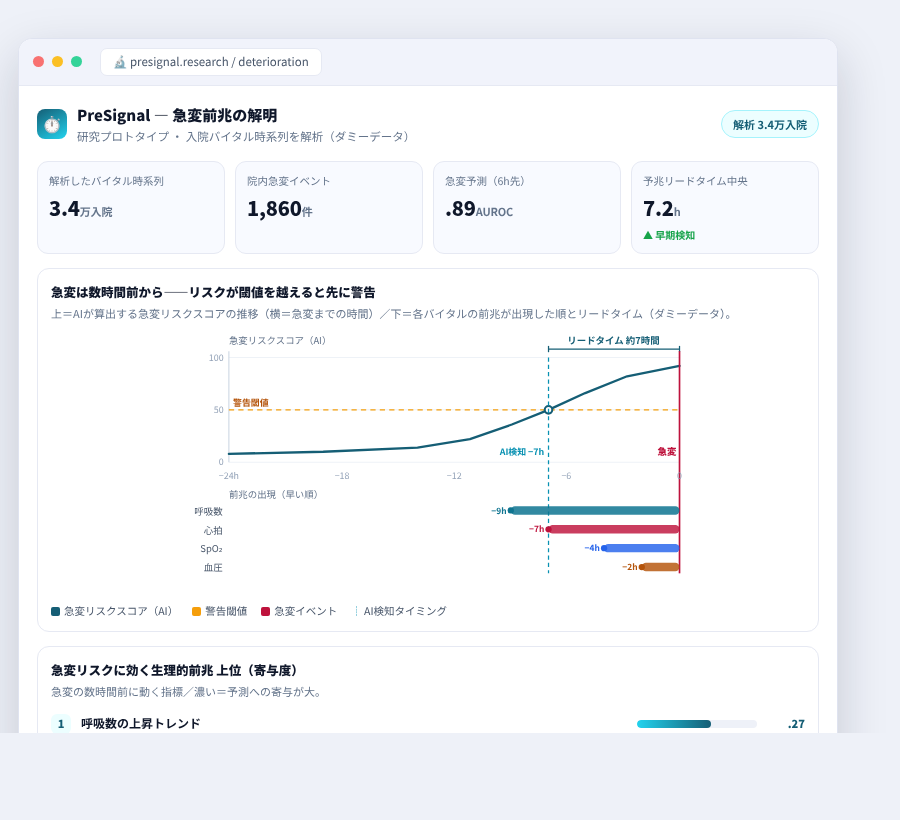Open the 解析したバイタル時系列 stat card
This screenshot has width=900, height=820.
[x=131, y=207]
